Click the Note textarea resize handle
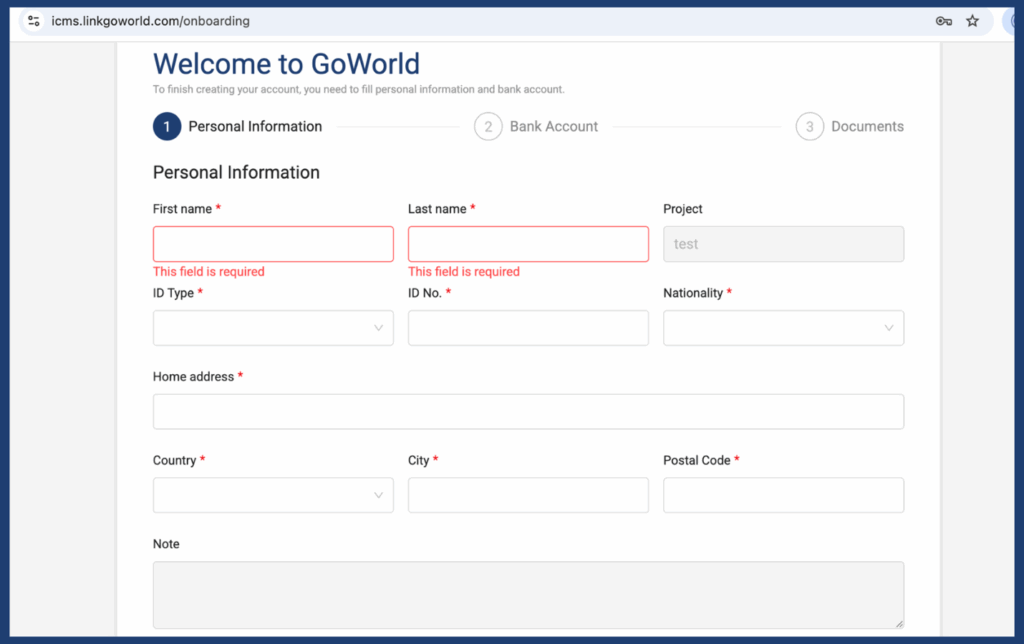Viewport: 1024px width, 644px height. (897, 622)
